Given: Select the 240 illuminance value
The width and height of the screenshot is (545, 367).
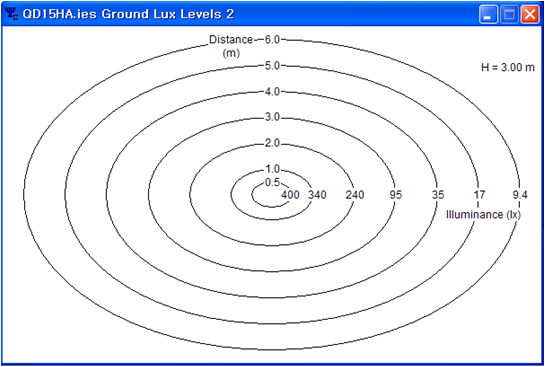Looking at the screenshot, I should 355,195.
